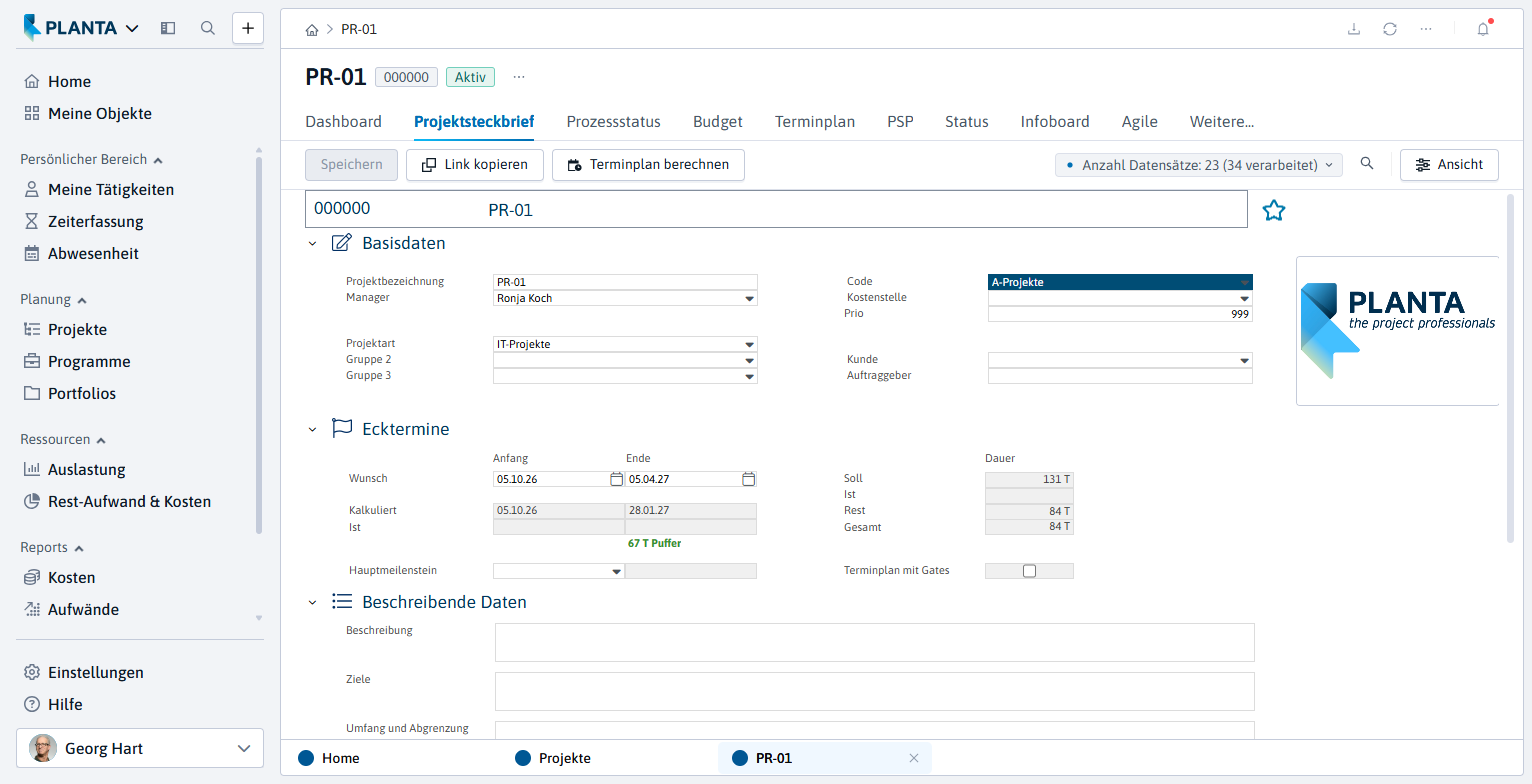Image resolution: width=1532 pixels, height=784 pixels.
Task: Click the Link kopieren button
Action: 474,165
